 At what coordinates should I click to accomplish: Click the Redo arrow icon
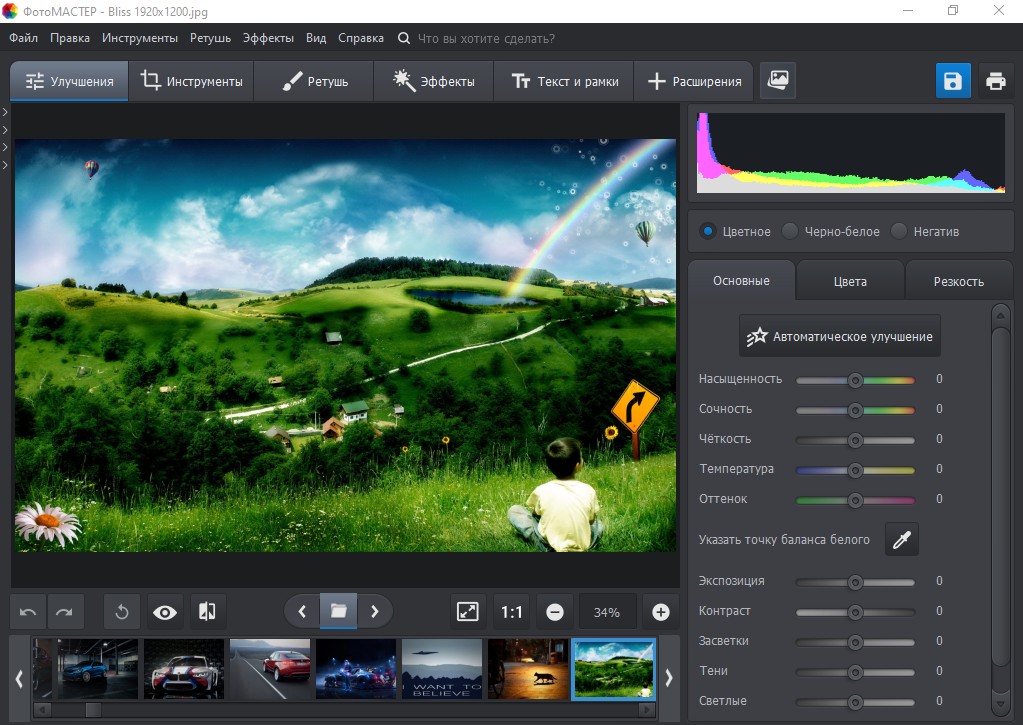(x=64, y=612)
